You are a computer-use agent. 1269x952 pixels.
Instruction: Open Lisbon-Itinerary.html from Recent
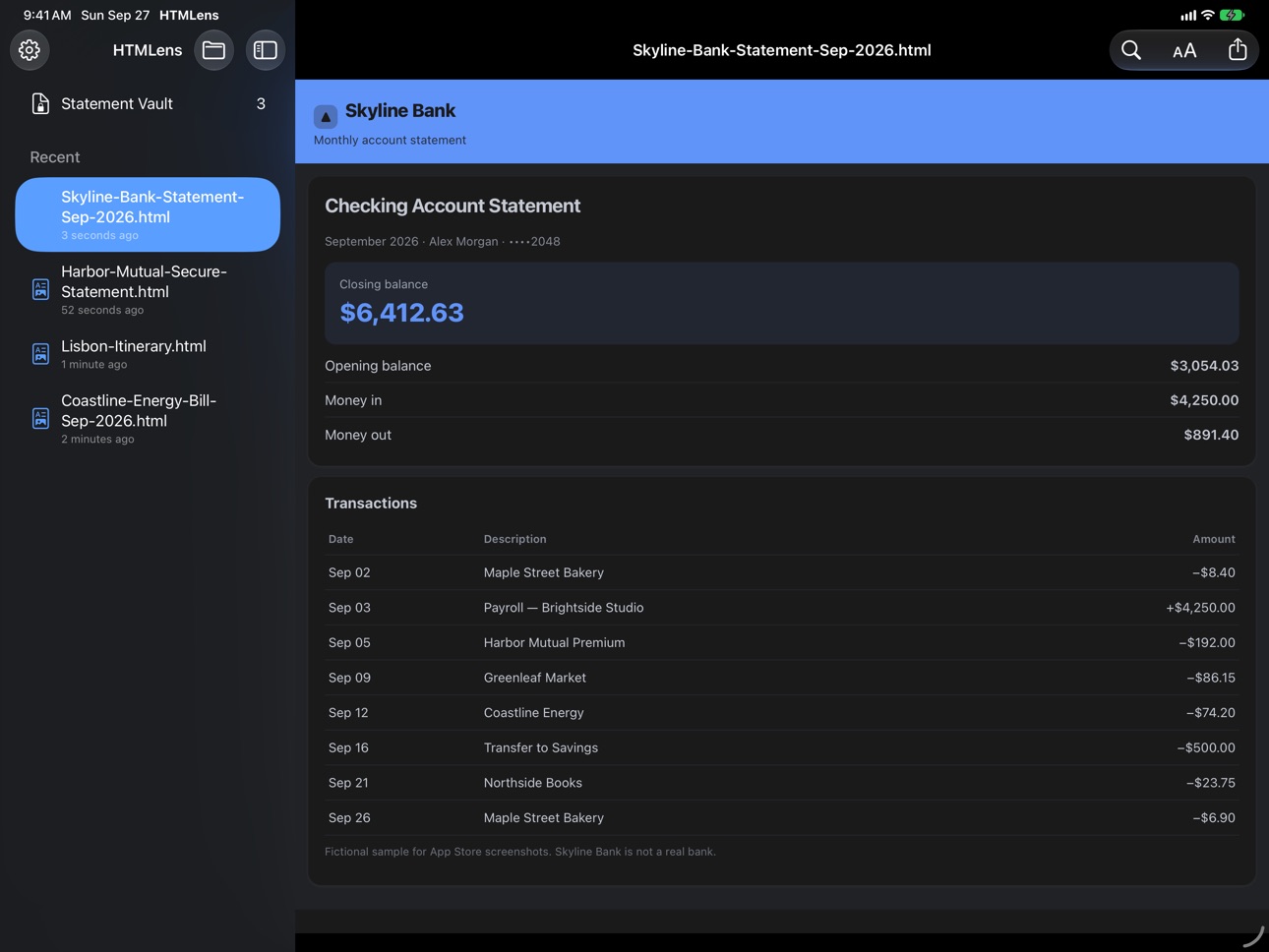tap(148, 354)
